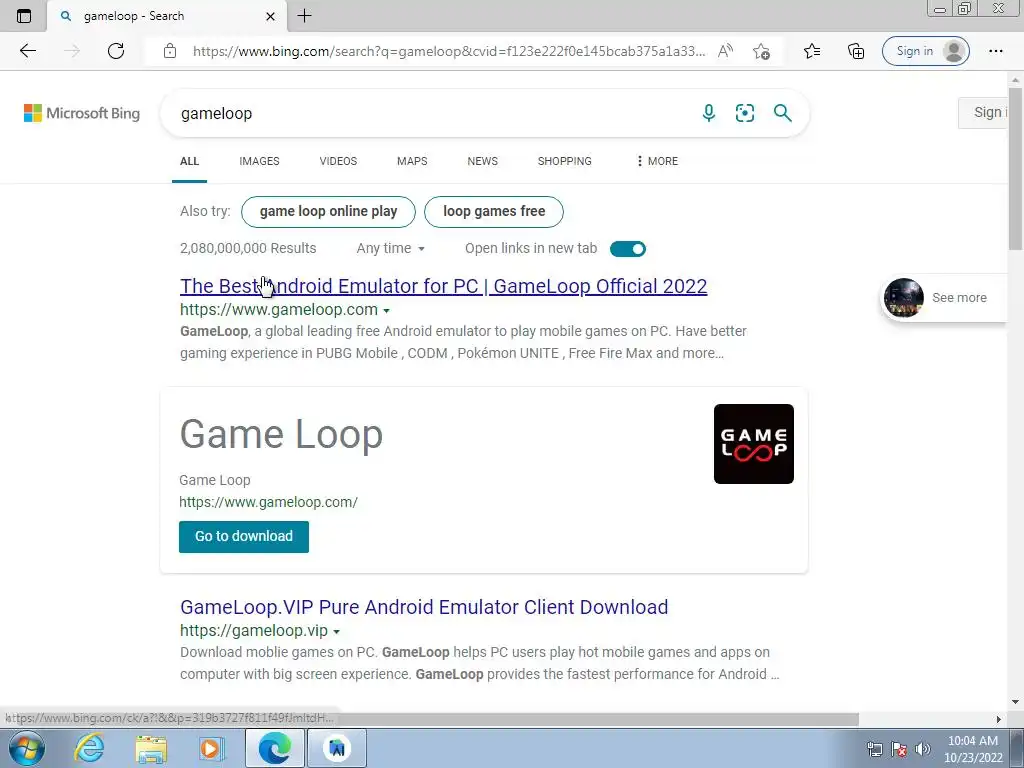Open the https://www.gameloop.com/ card link
The height and width of the screenshot is (768, 1024).
coord(268,502)
